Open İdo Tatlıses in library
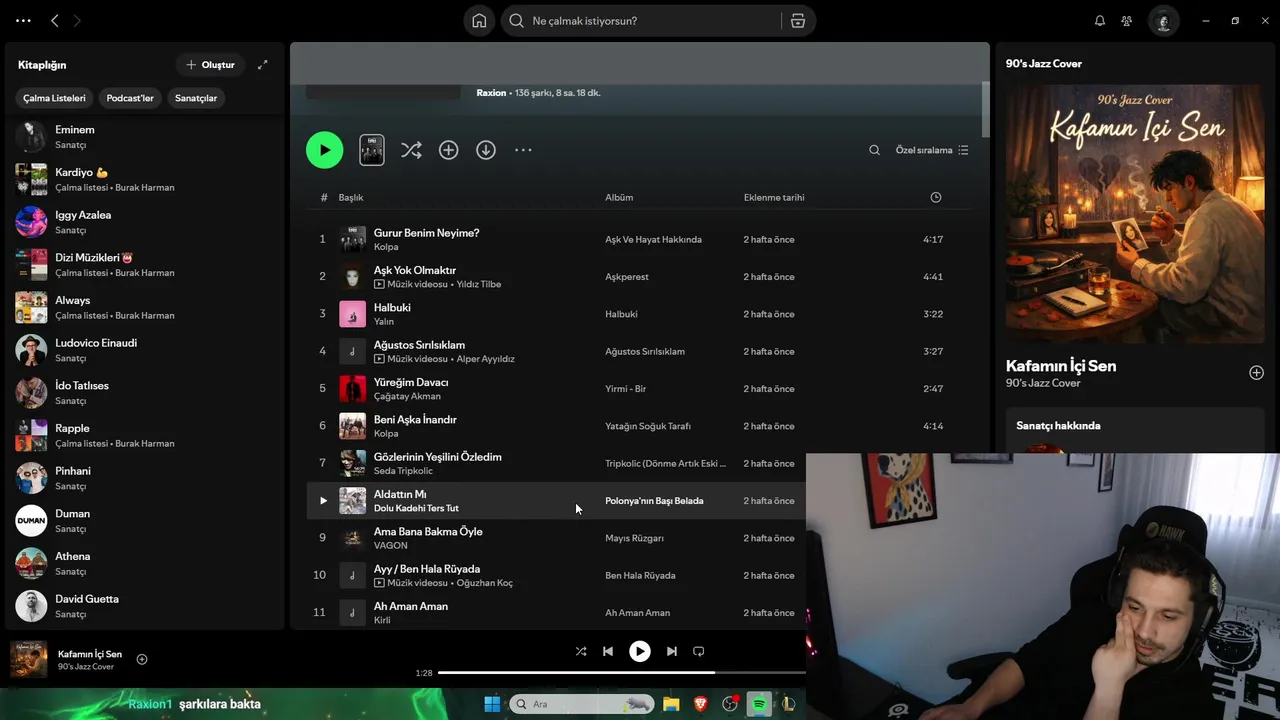The height and width of the screenshot is (720, 1280). point(145,392)
